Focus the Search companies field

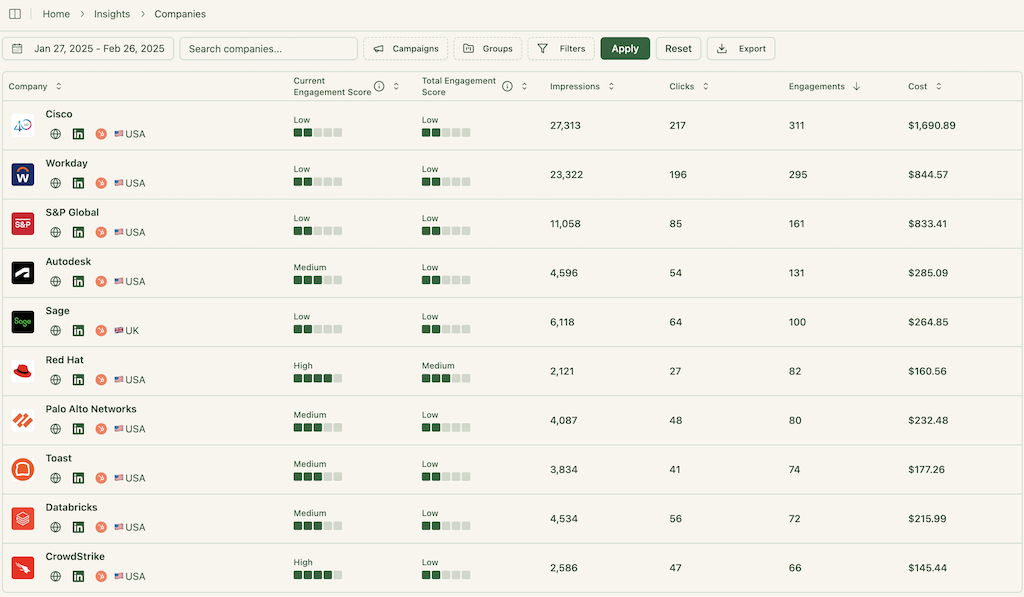click(x=268, y=48)
